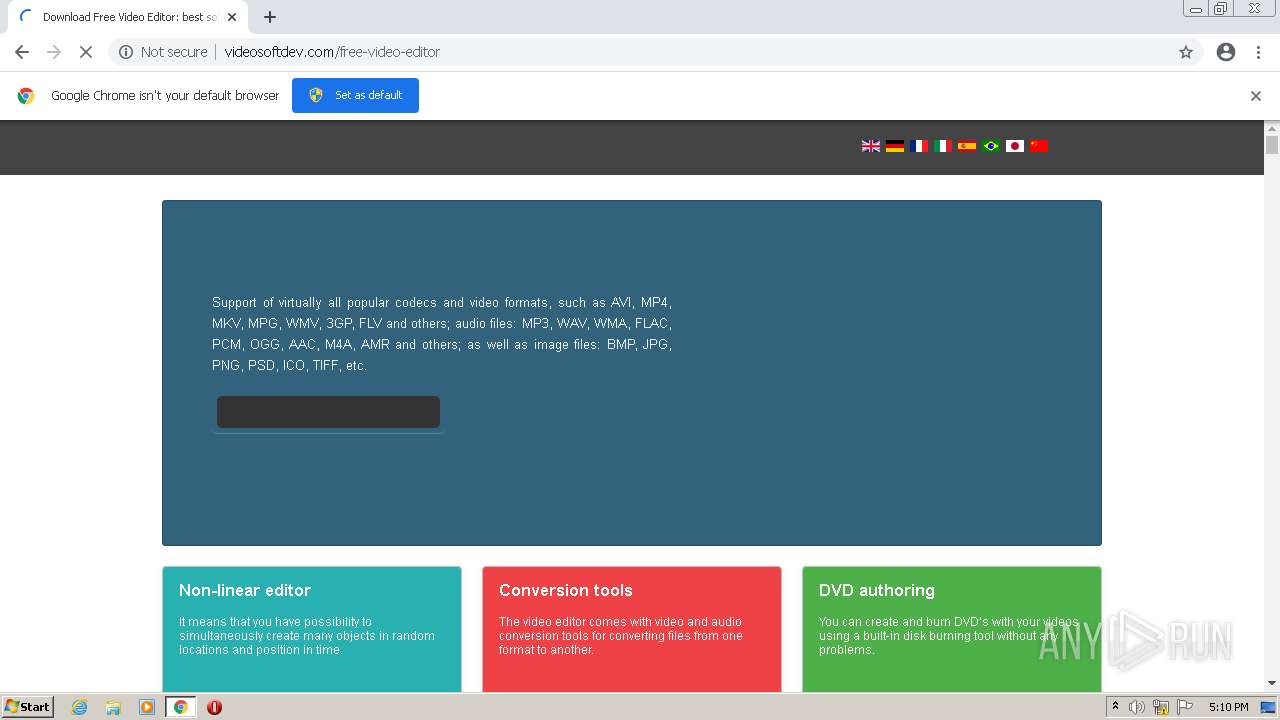Open the volume speaker tray icon

(x=1137, y=707)
